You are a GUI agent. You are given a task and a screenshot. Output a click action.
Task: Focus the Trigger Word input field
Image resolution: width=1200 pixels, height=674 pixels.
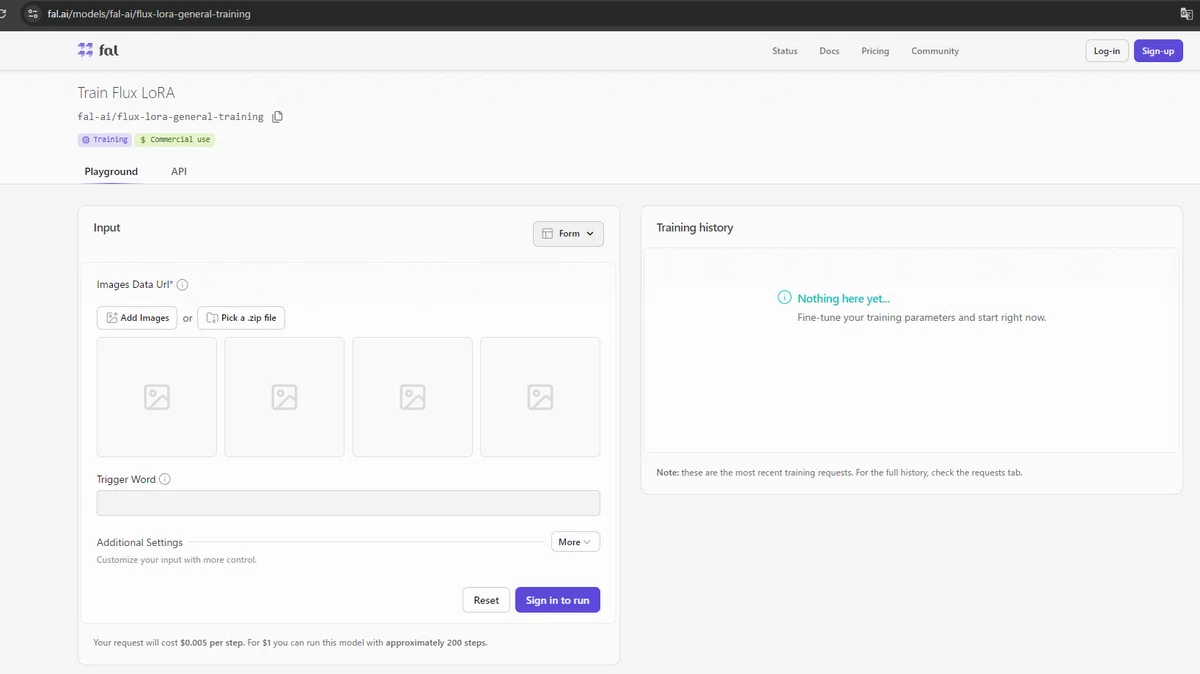[348, 503]
